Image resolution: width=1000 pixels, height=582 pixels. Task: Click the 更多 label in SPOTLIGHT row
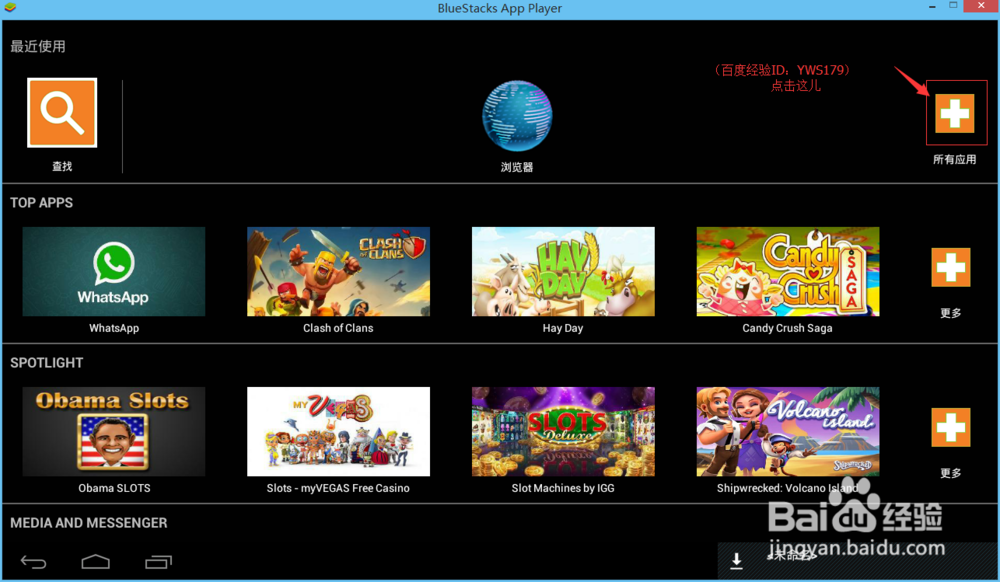pyautogui.click(x=950, y=473)
